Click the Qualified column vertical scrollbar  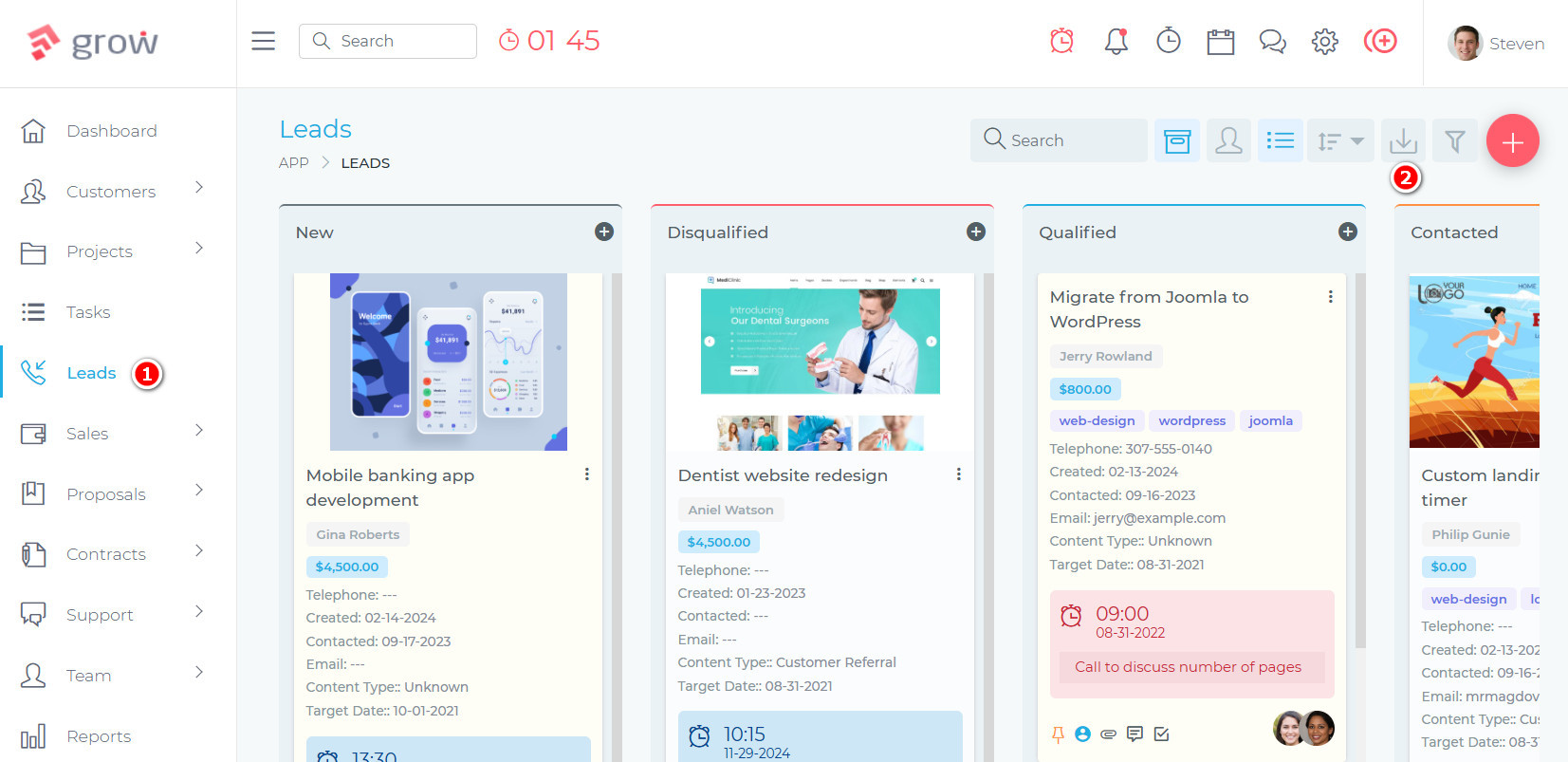(x=1360, y=460)
